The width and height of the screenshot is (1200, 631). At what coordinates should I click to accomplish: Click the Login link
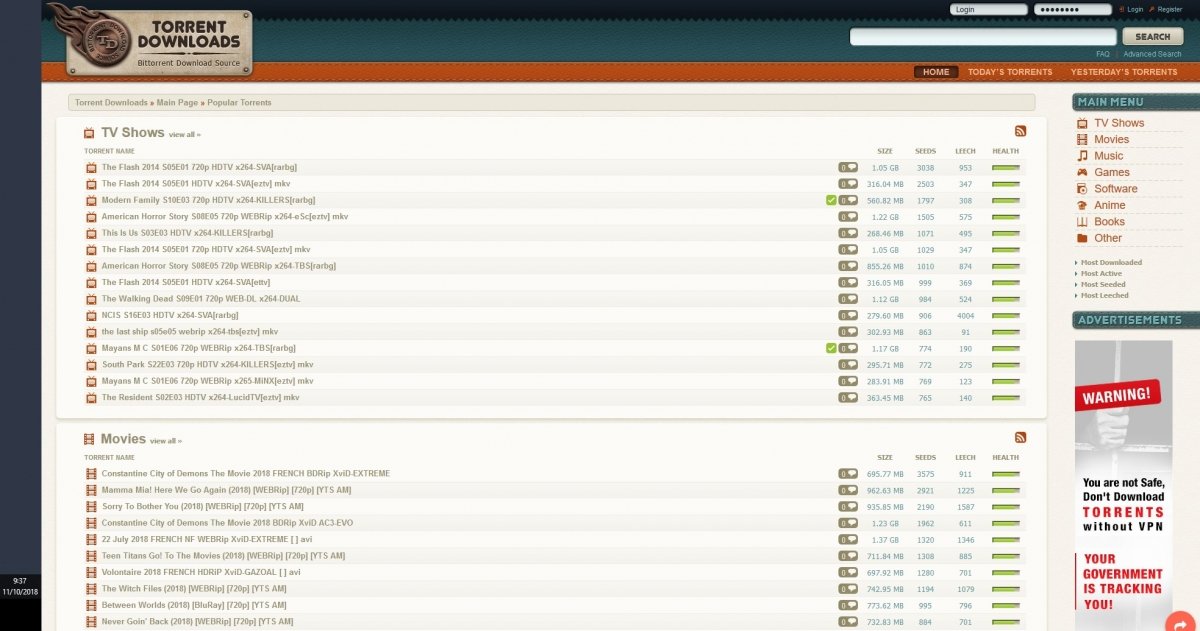(x=1135, y=9)
